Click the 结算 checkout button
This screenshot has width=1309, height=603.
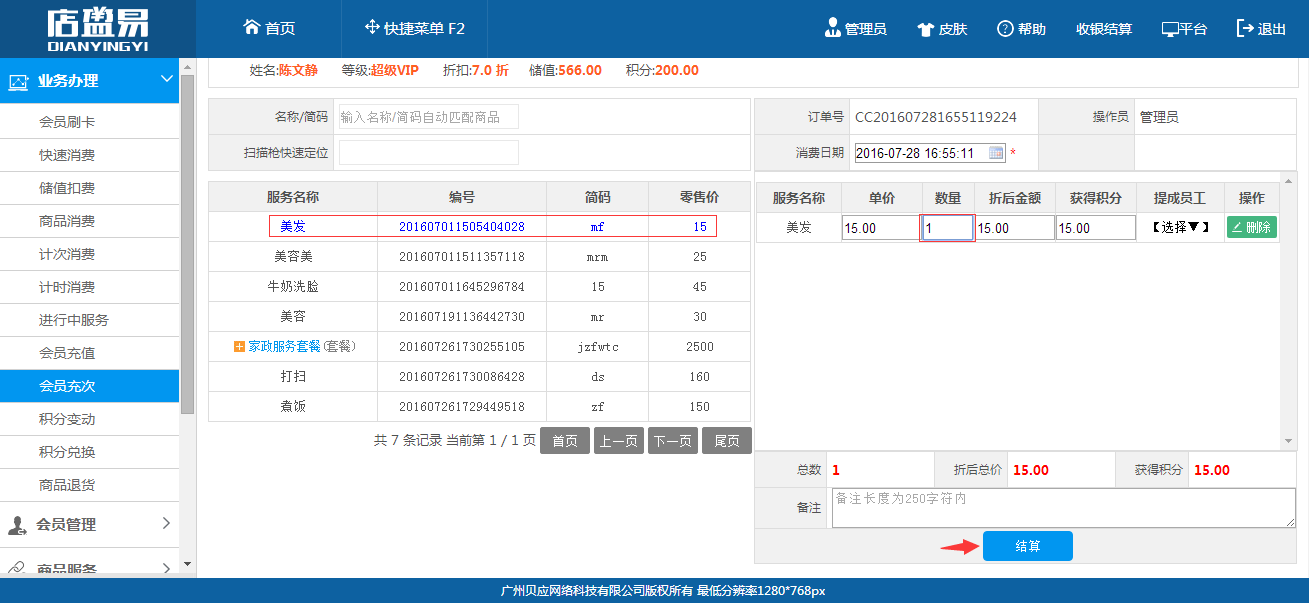click(x=1028, y=546)
